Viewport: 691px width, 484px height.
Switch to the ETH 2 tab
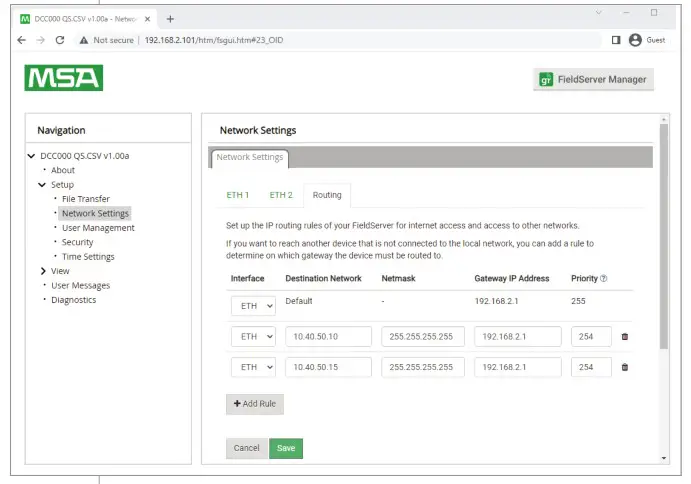[281, 195]
